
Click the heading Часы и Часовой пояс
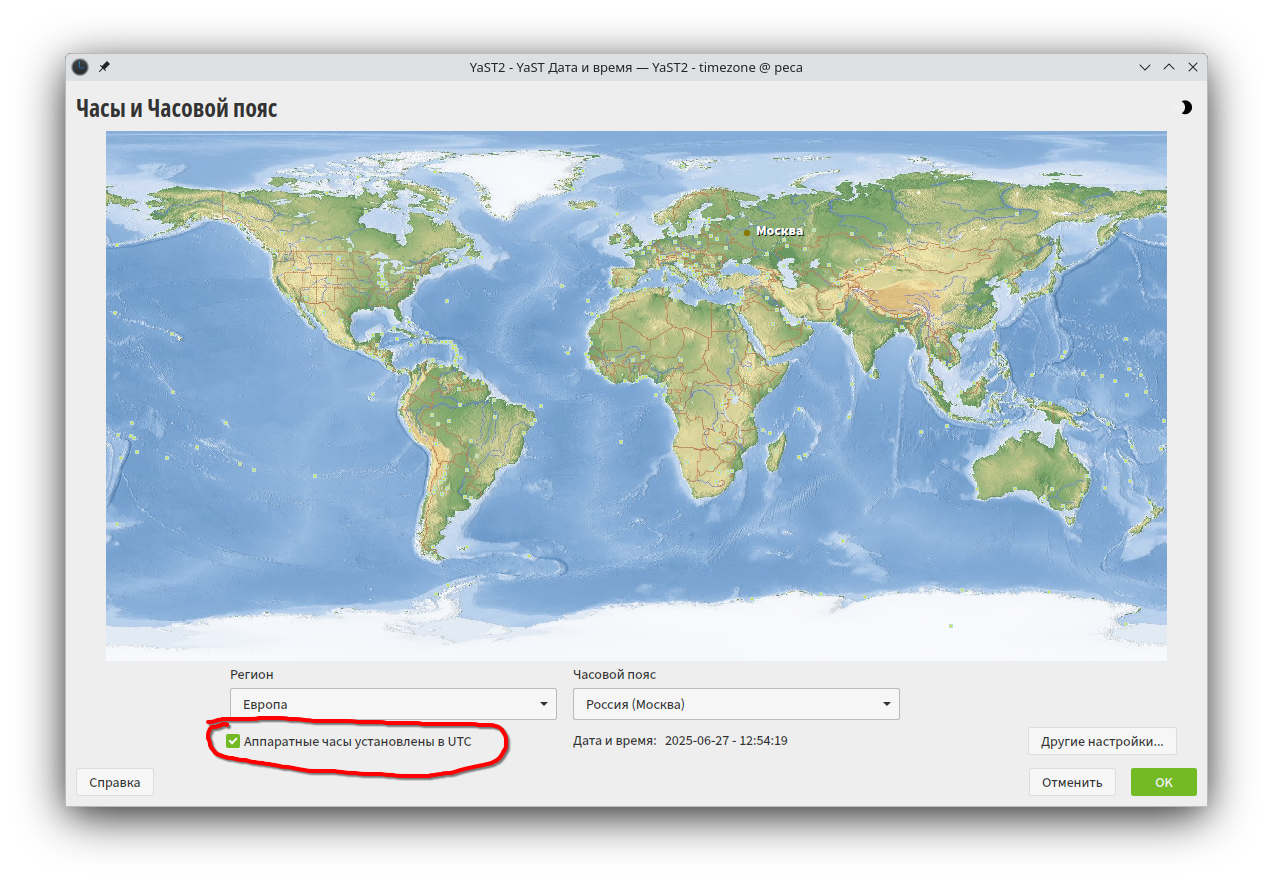click(177, 108)
